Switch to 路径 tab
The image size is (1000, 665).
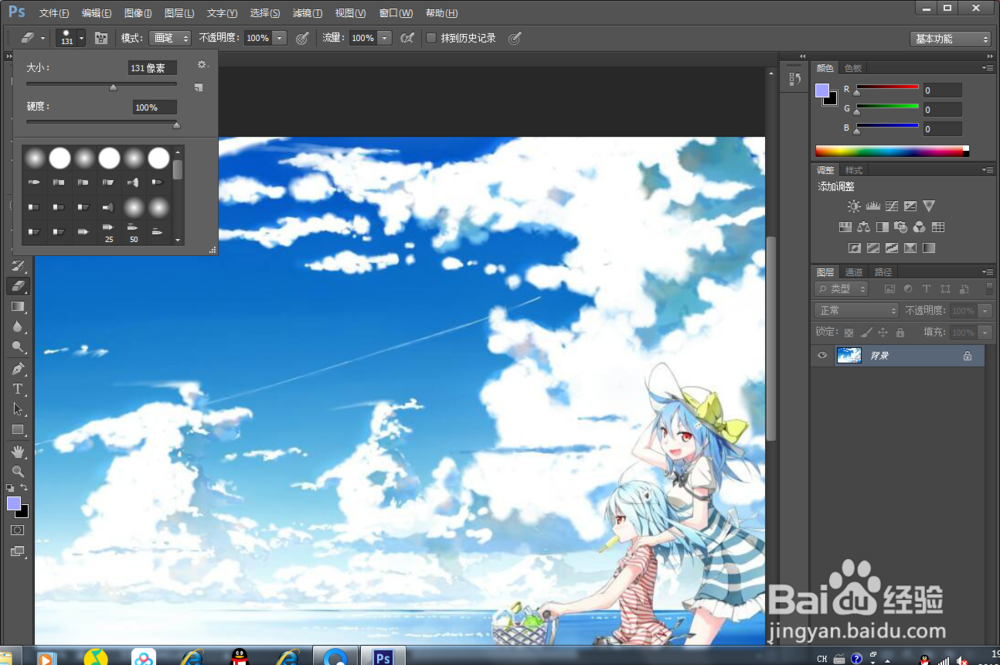883,272
